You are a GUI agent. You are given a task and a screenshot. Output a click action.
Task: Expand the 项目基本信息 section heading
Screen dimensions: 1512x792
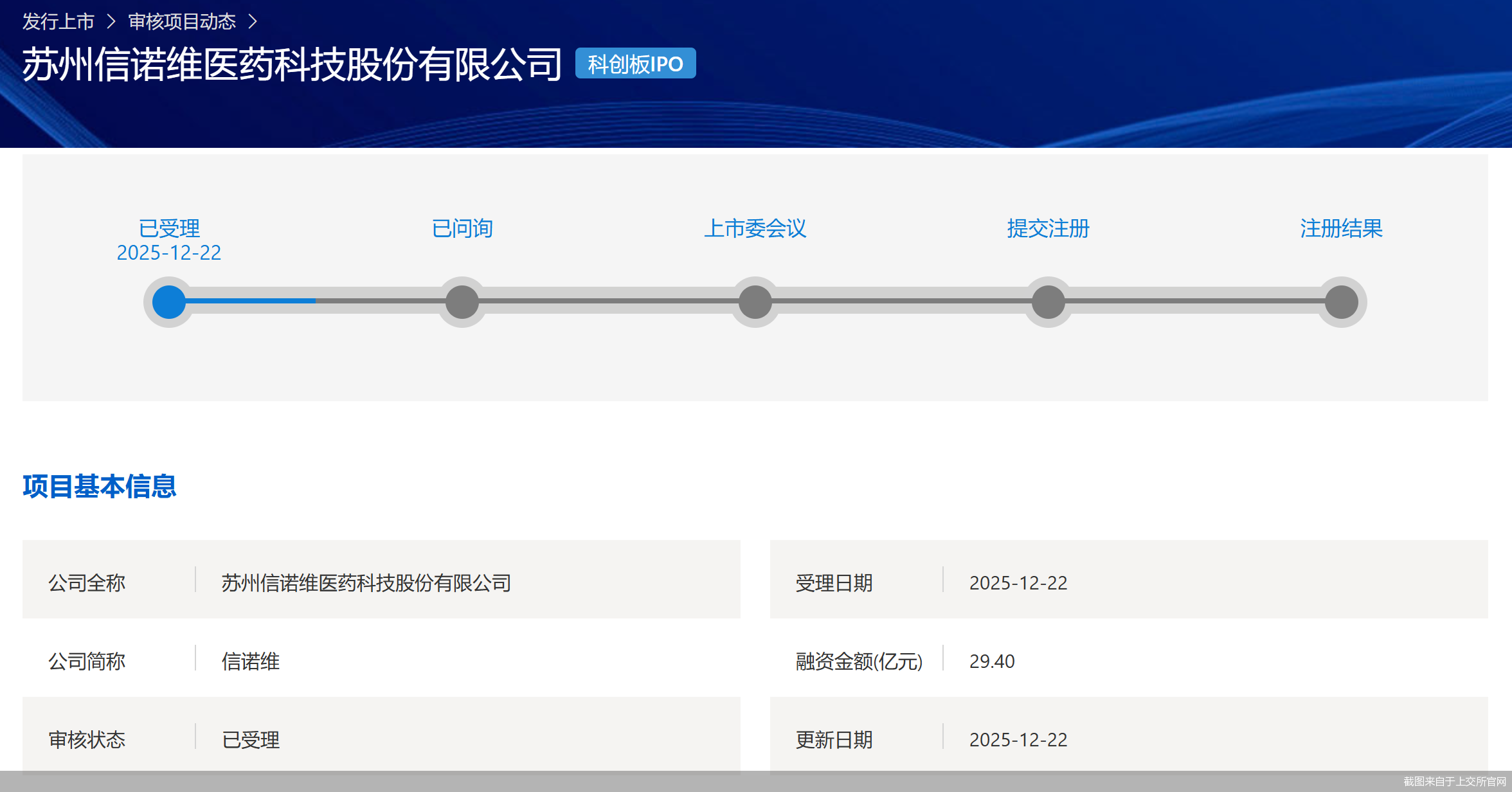point(100,487)
